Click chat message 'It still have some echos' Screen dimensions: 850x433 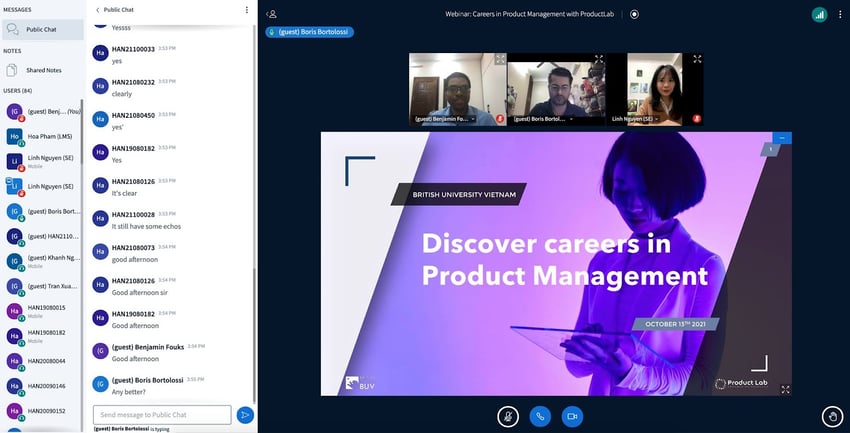(x=146, y=227)
